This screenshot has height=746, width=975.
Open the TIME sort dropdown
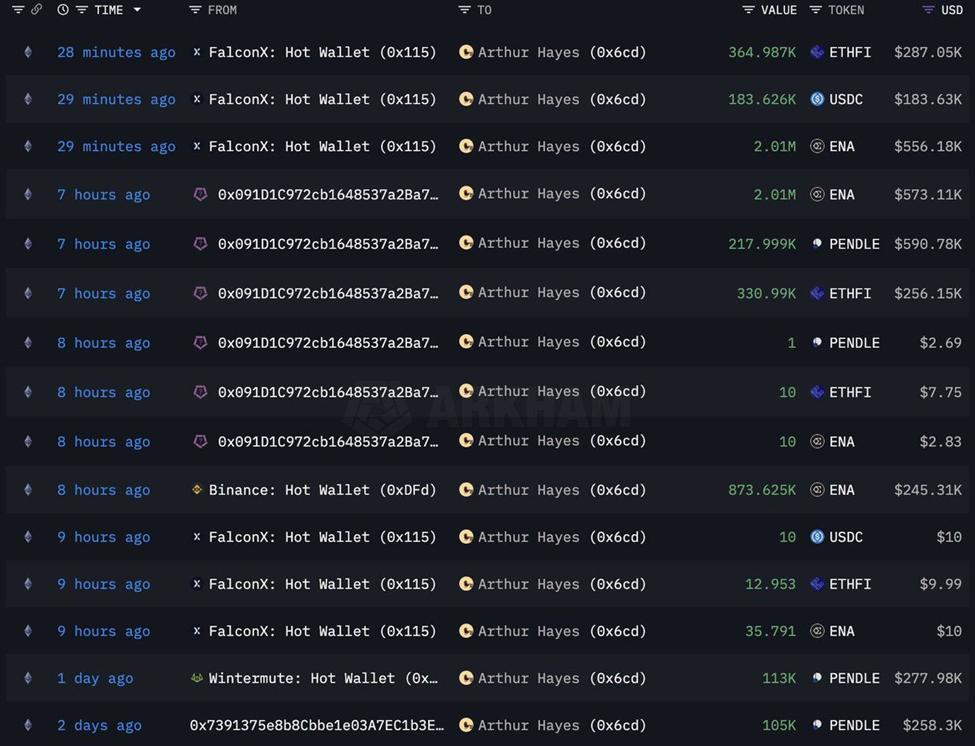click(137, 10)
